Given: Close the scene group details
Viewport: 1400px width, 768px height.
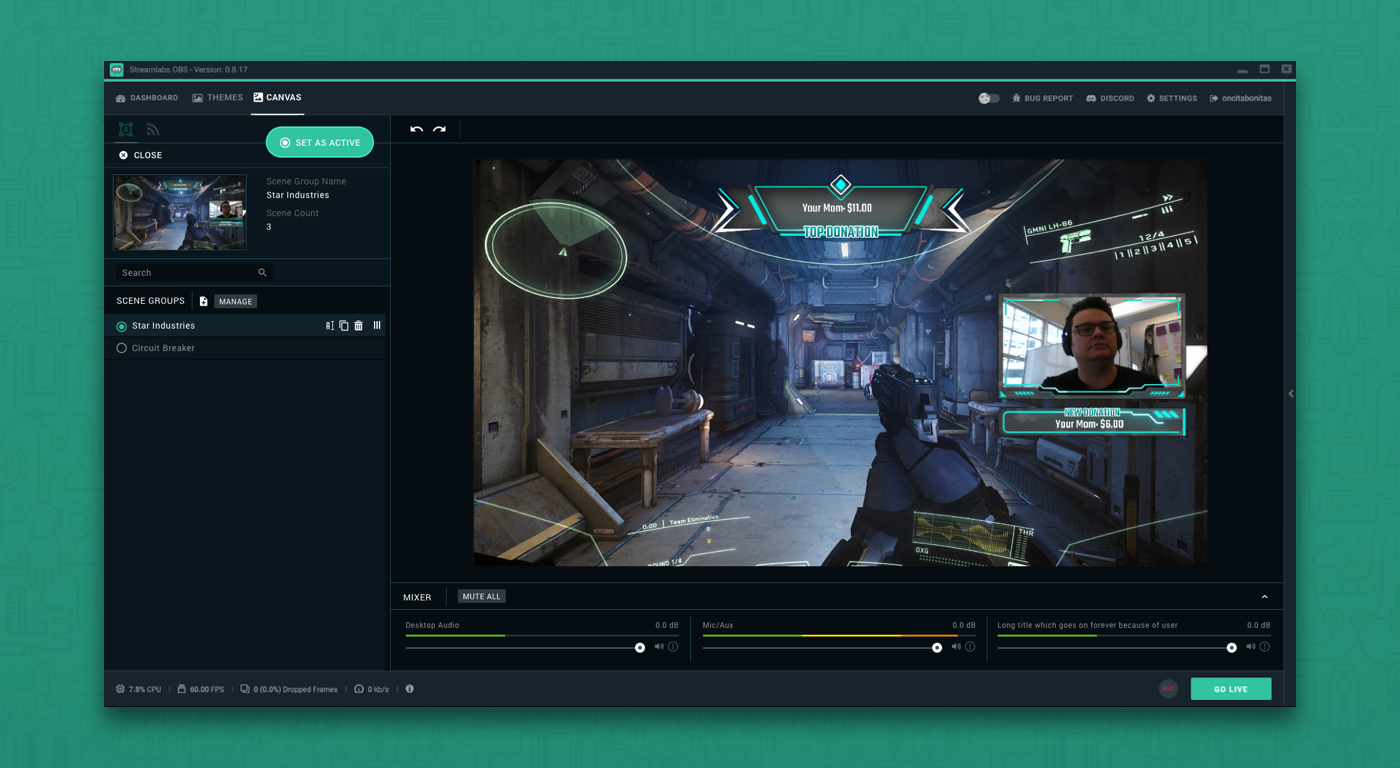Looking at the screenshot, I should coord(140,155).
